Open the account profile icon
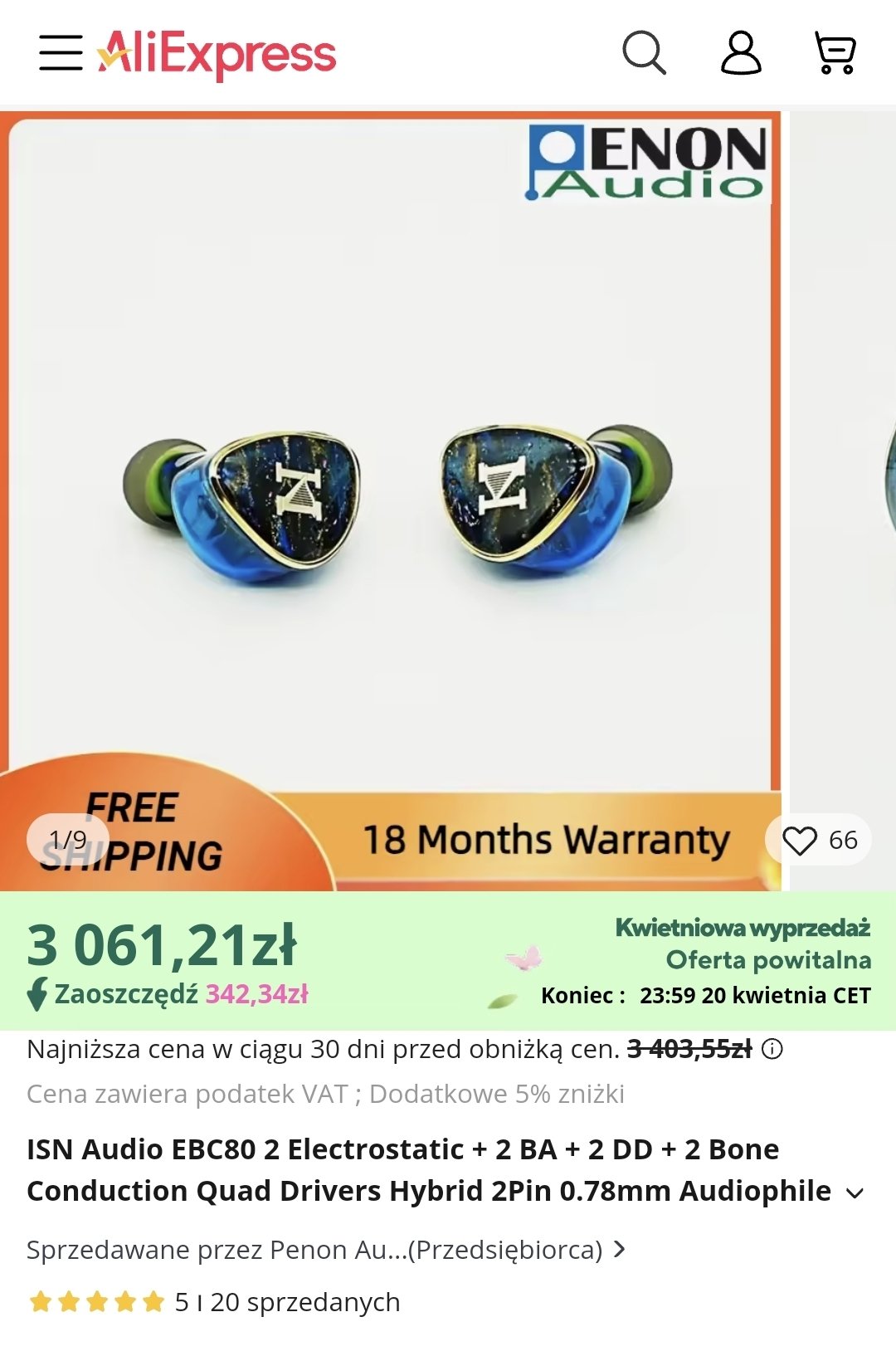 pos(741,53)
